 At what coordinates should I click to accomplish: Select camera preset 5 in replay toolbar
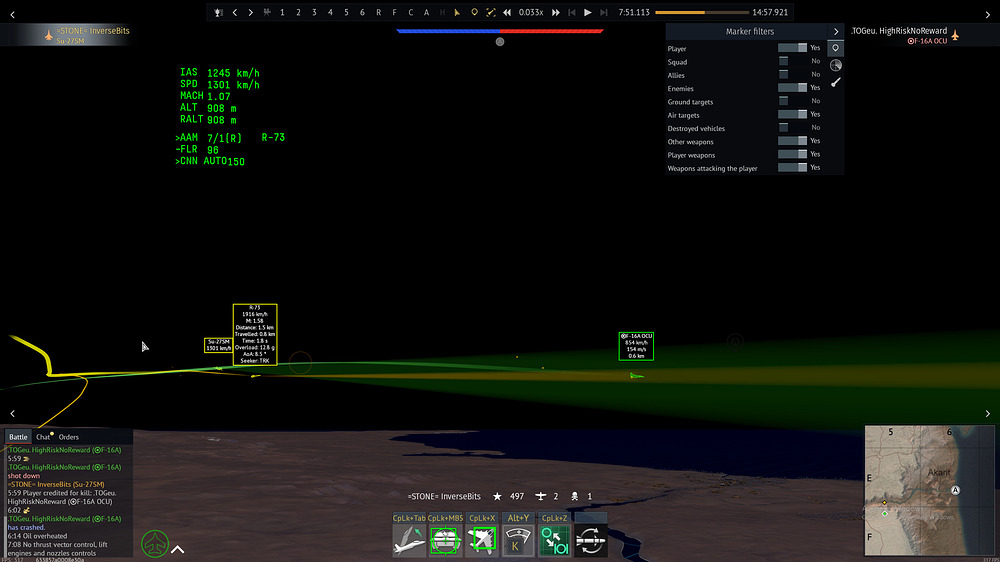coord(346,12)
